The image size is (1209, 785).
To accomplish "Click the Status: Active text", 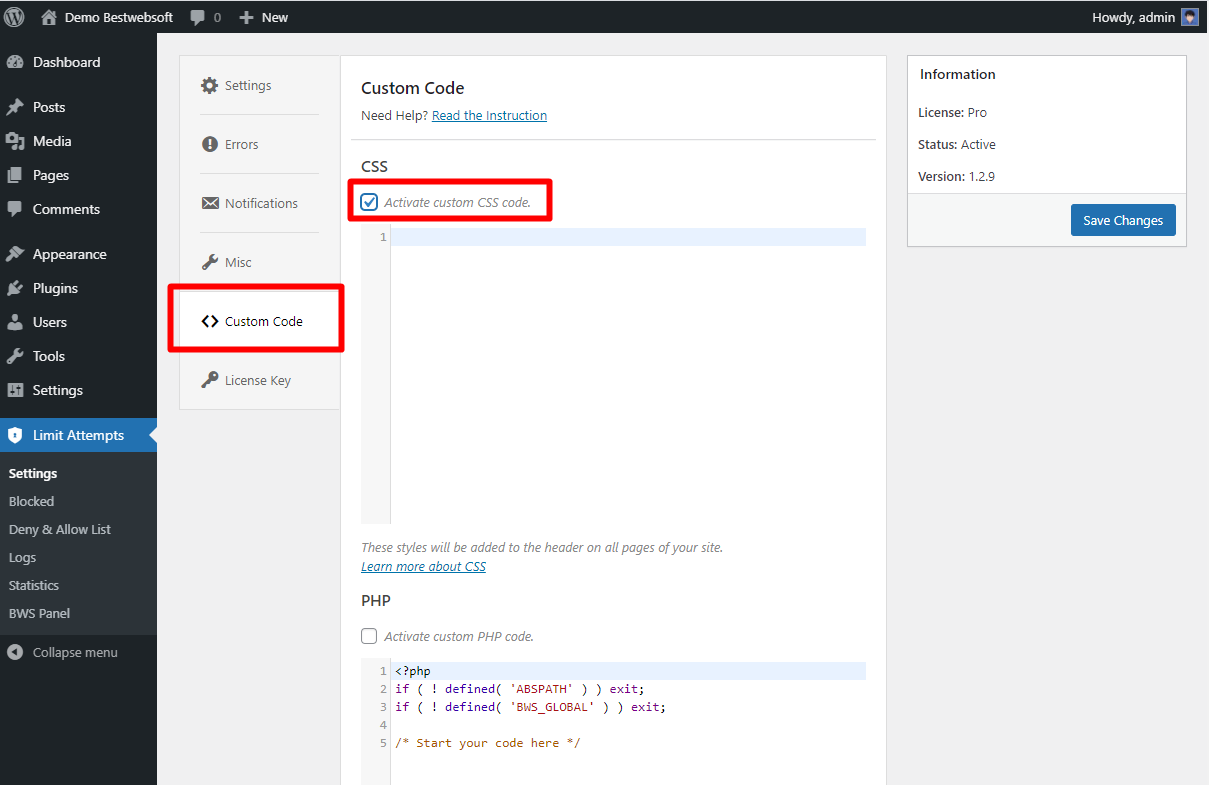I will coord(957,144).
